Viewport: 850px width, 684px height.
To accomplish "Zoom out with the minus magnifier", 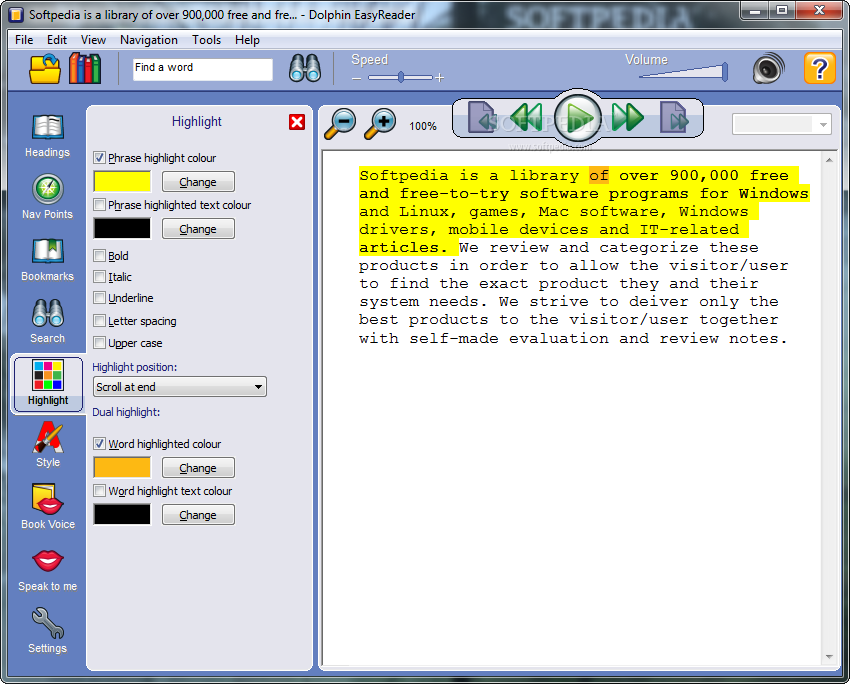I will coord(340,124).
